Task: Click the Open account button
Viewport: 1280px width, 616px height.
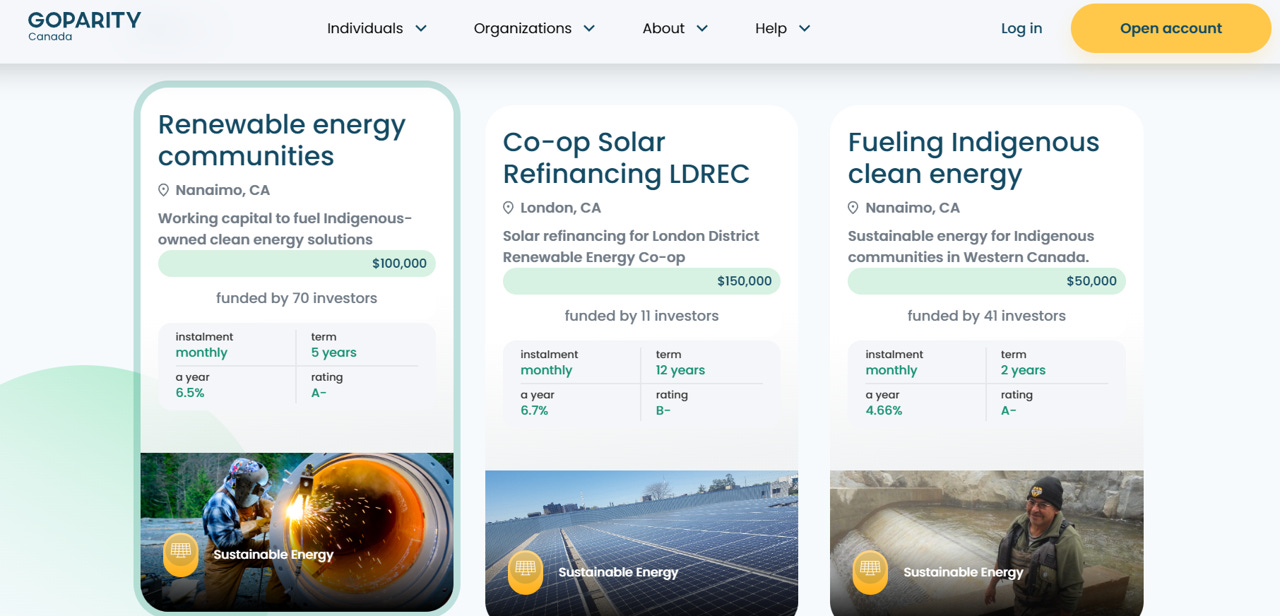Action: (1171, 28)
